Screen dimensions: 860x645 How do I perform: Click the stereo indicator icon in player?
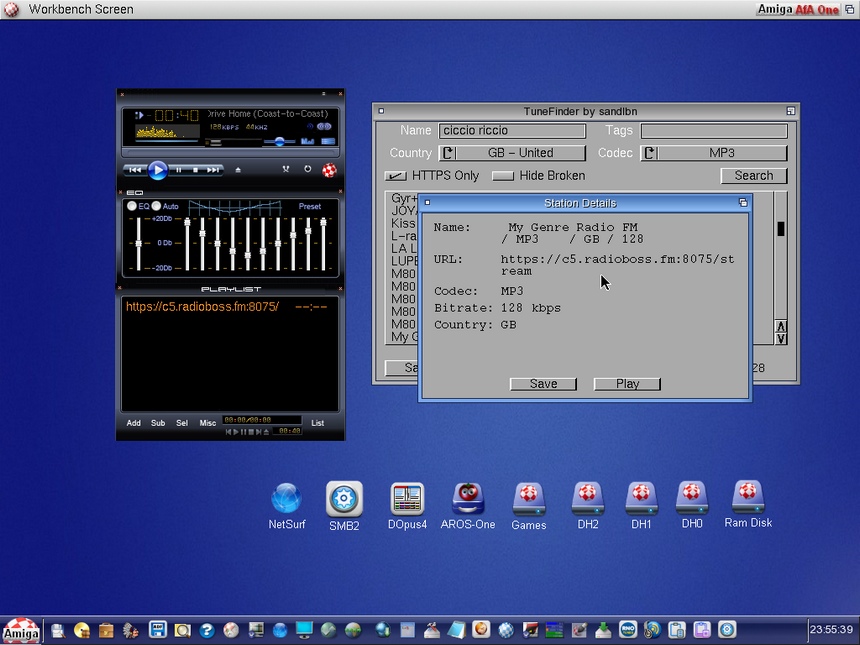[x=324, y=127]
